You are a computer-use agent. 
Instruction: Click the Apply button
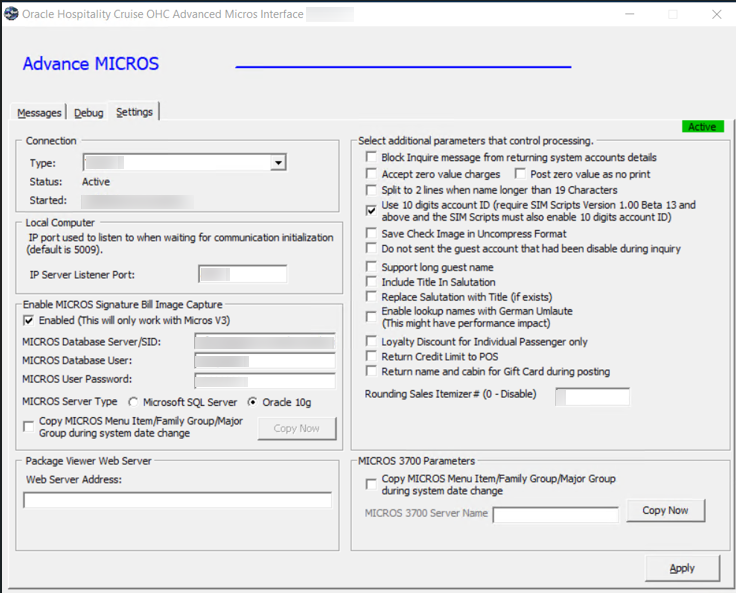tap(682, 568)
